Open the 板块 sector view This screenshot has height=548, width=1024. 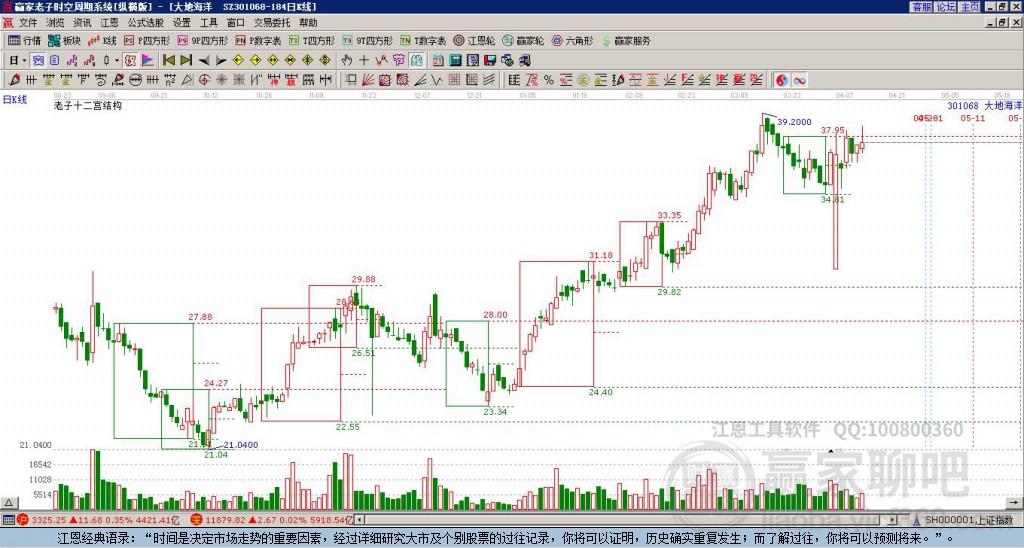64,40
